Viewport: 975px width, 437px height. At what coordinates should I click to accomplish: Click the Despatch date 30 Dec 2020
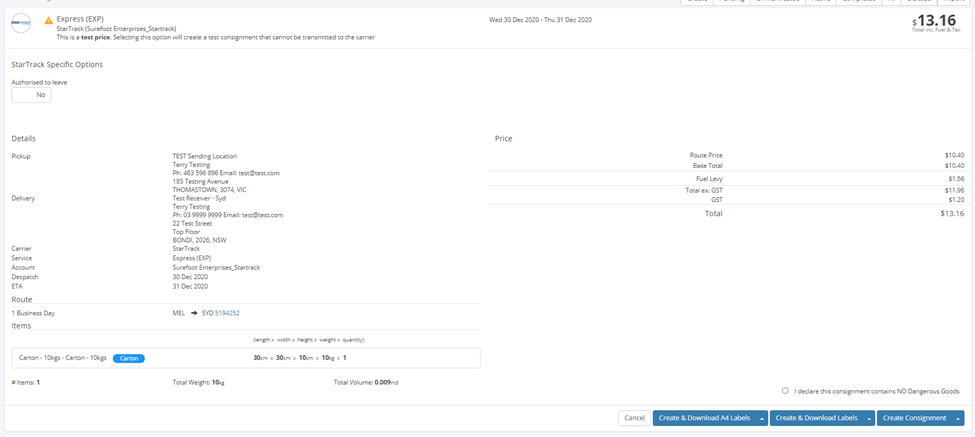pos(190,277)
